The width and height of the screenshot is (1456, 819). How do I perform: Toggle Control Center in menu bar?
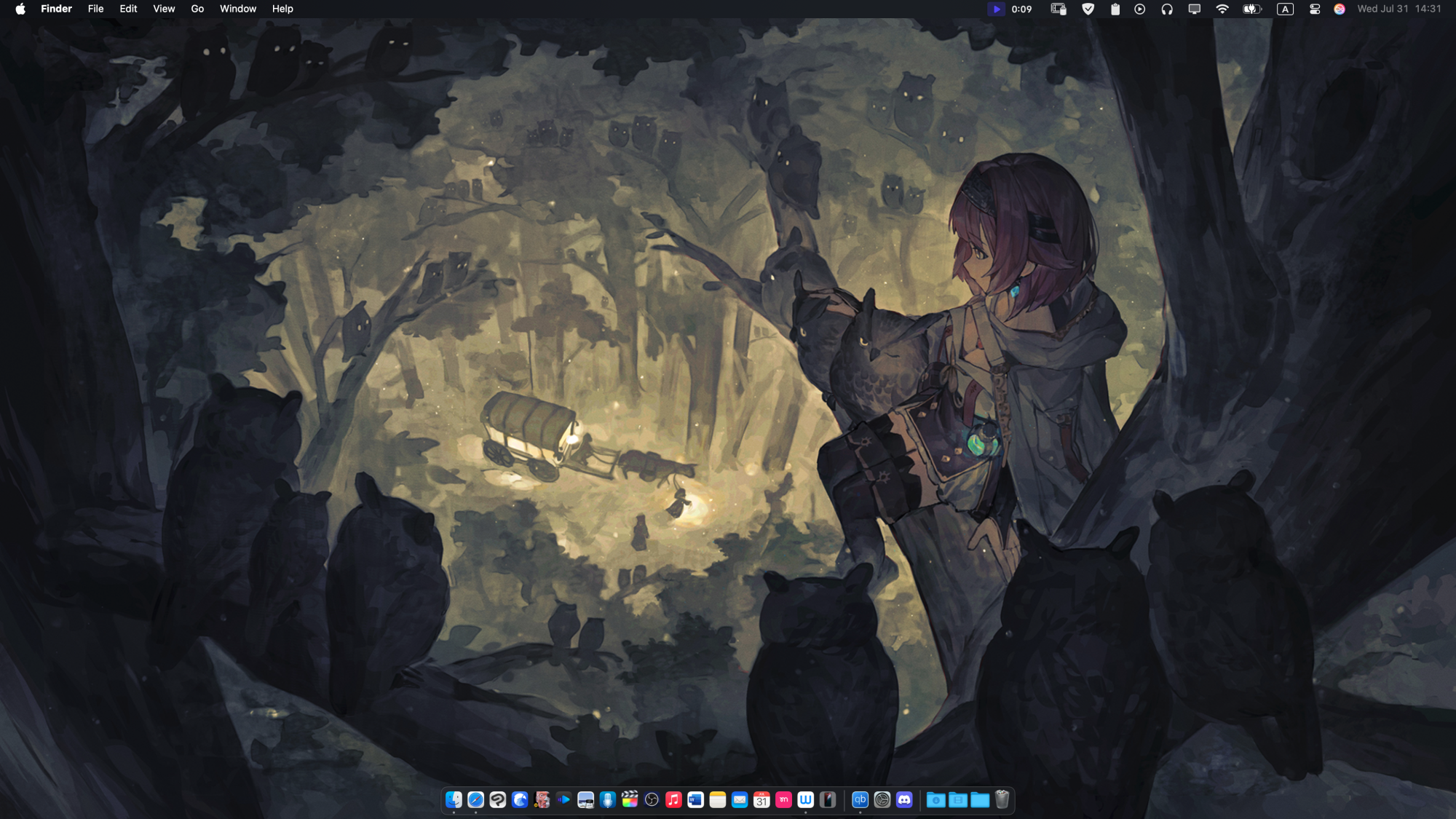click(1314, 9)
